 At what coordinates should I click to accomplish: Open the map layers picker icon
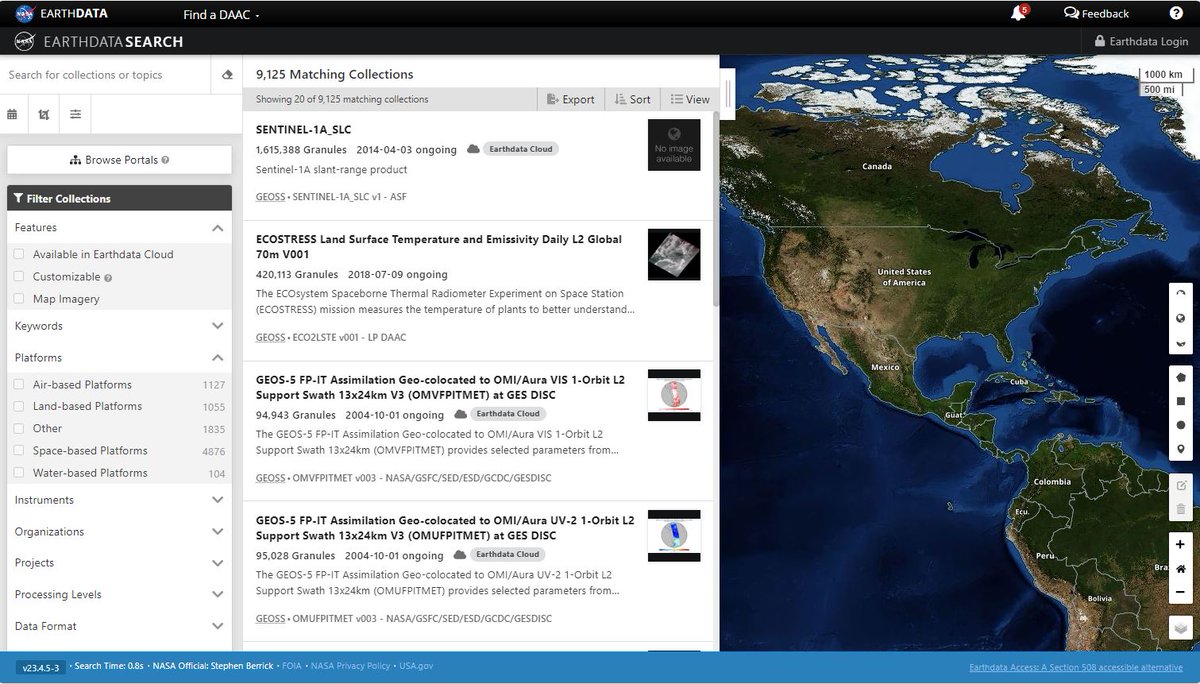1180,628
